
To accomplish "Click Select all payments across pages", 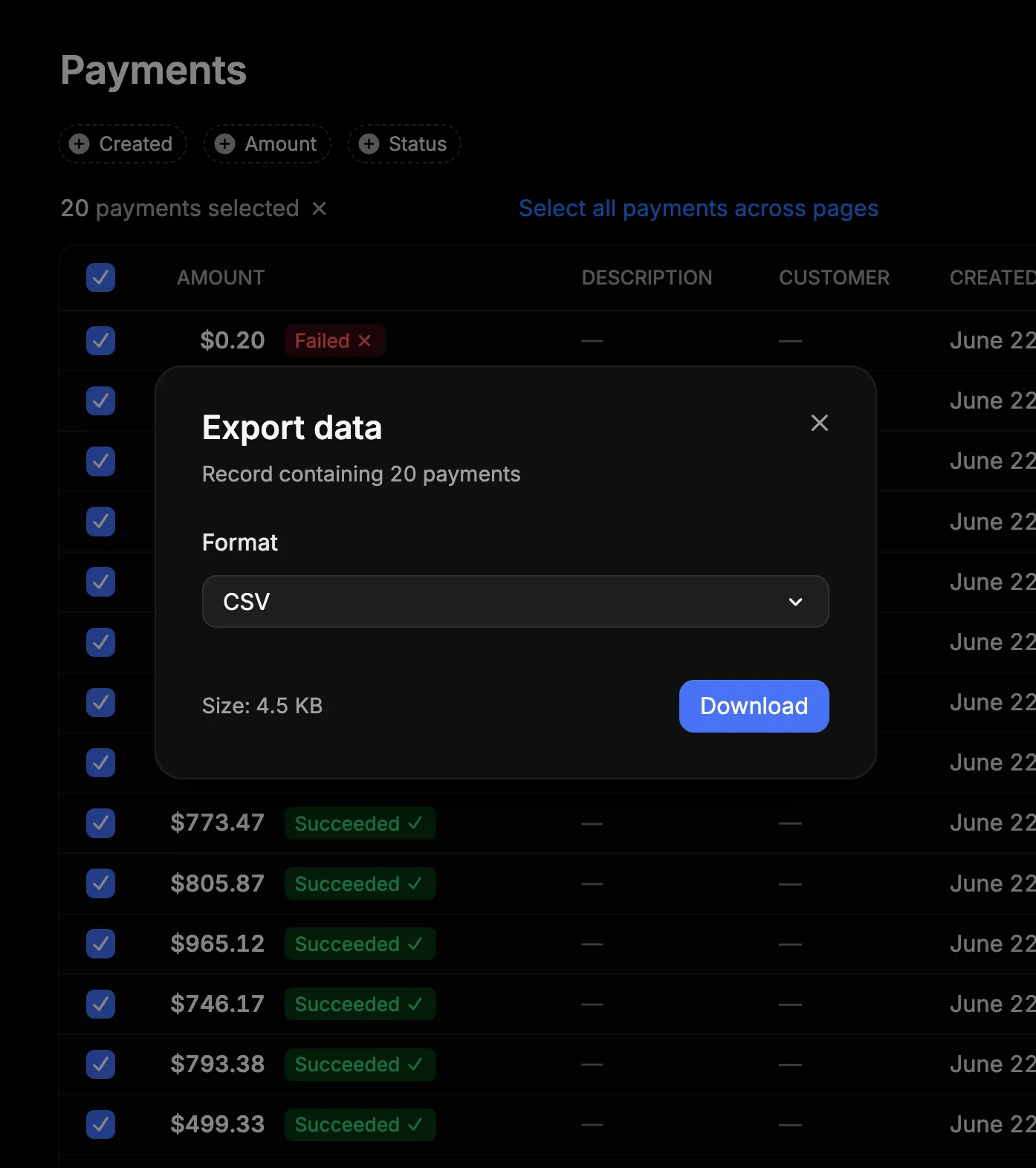I will [699, 209].
